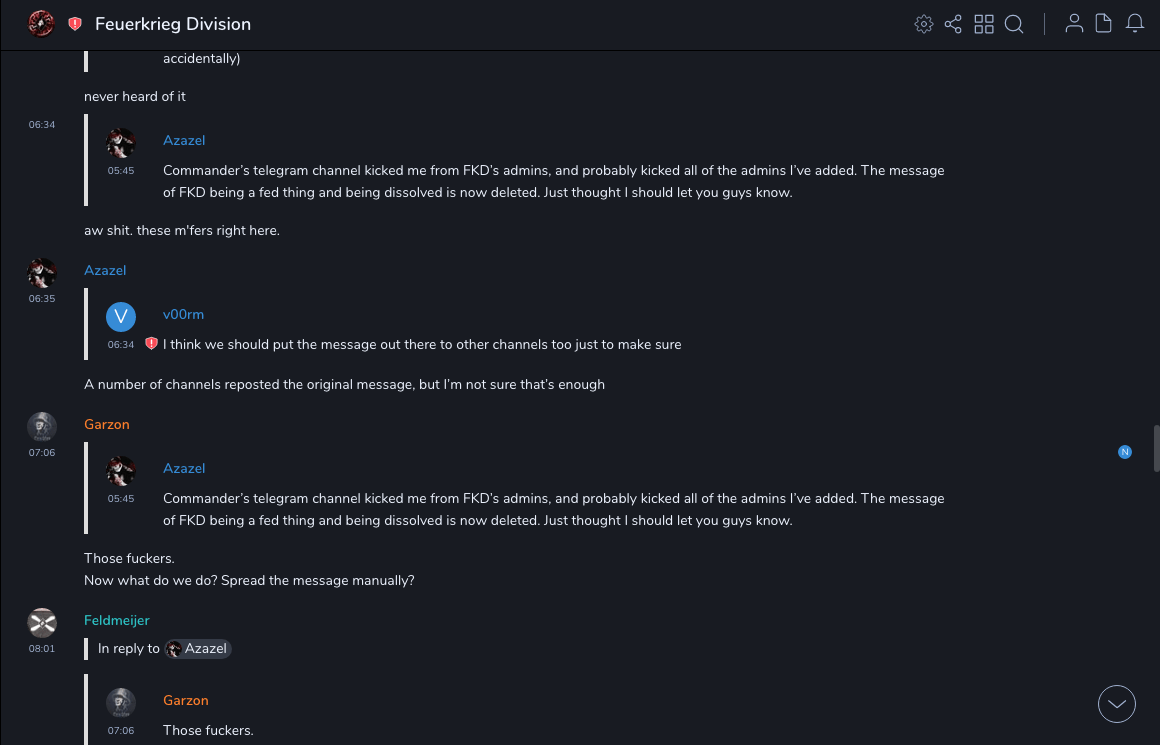Click the share room icon
Screen dimensions: 1160x745
(x=953, y=24)
